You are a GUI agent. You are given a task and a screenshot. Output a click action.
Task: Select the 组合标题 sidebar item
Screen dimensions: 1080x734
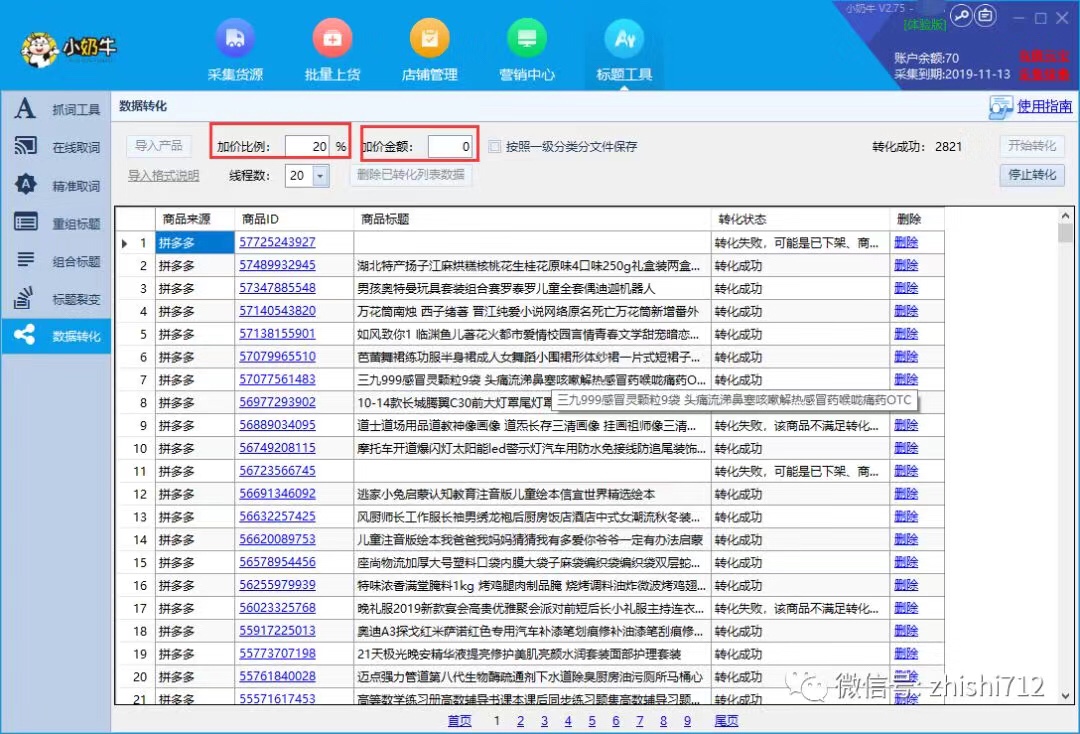pyautogui.click(x=56, y=261)
